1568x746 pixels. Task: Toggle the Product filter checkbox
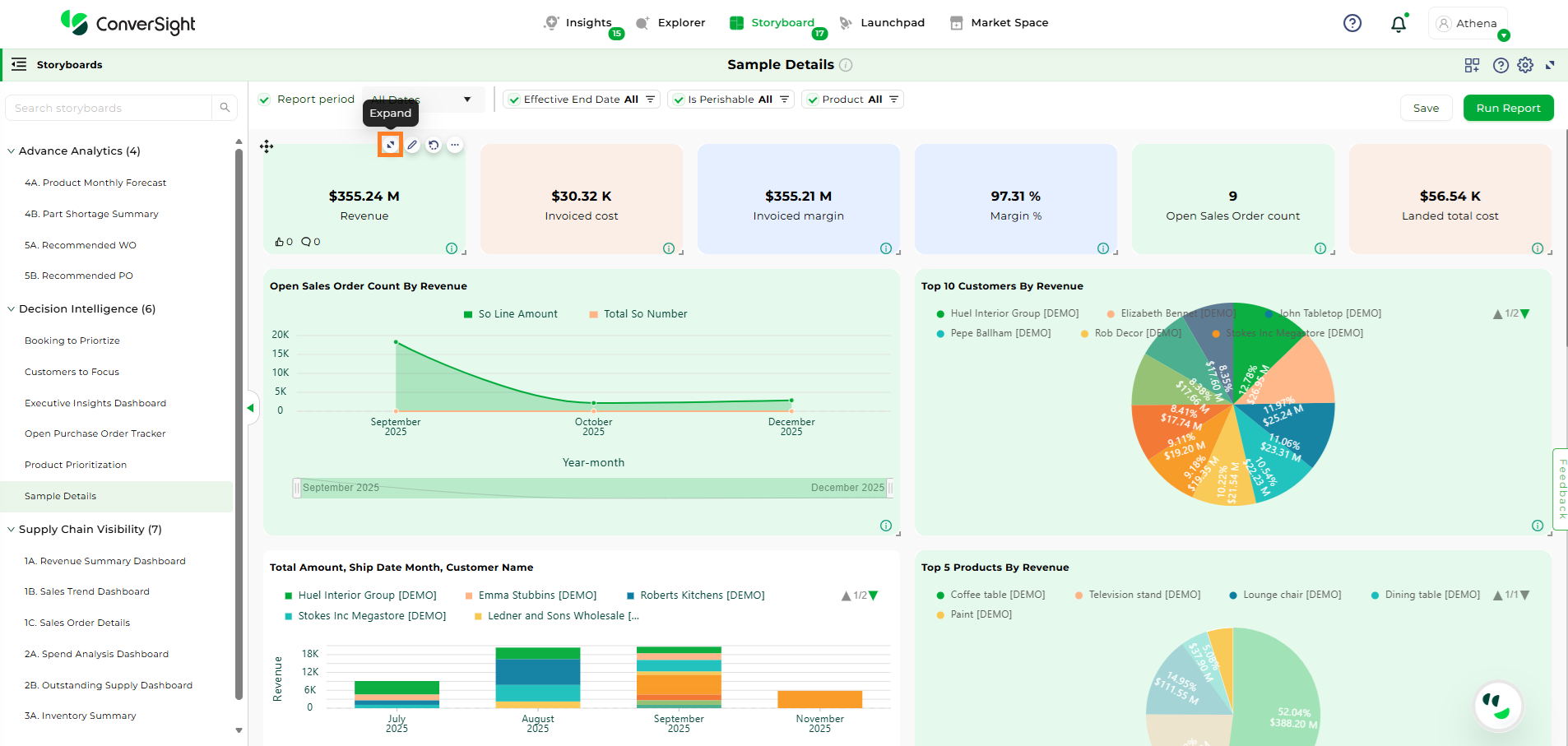click(x=813, y=100)
